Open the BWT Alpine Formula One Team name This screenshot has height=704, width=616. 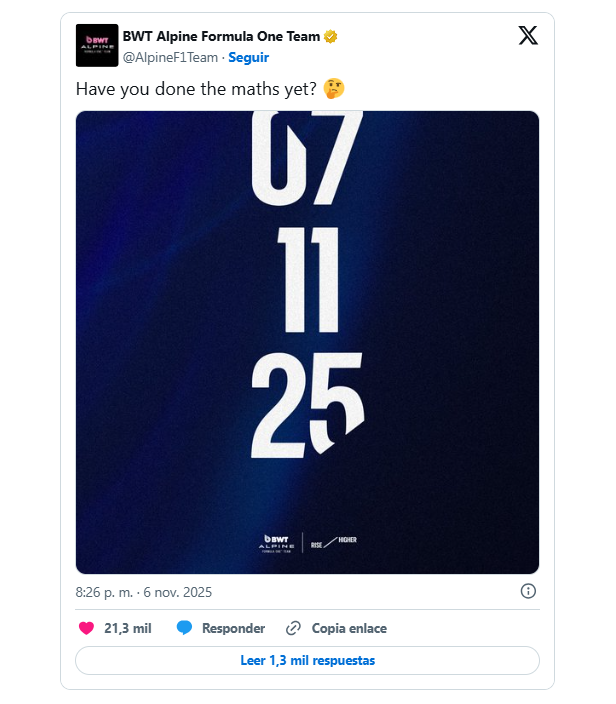pos(221,37)
